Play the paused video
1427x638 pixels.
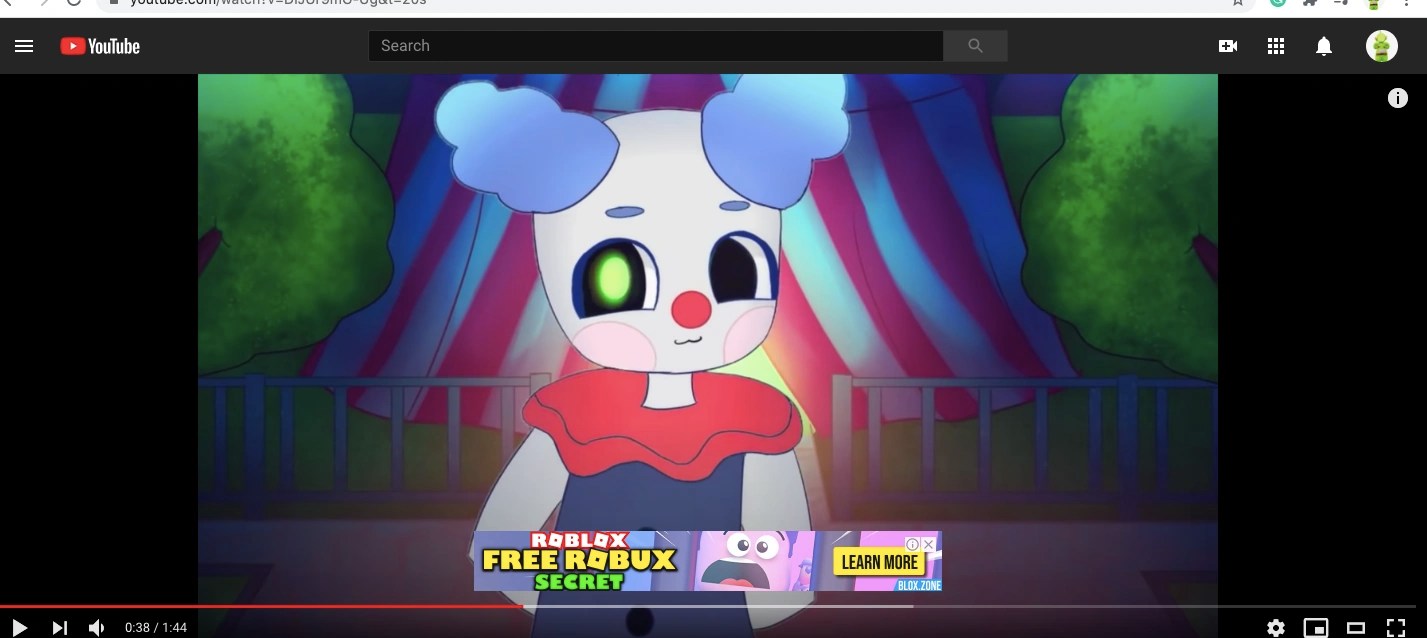point(19,628)
